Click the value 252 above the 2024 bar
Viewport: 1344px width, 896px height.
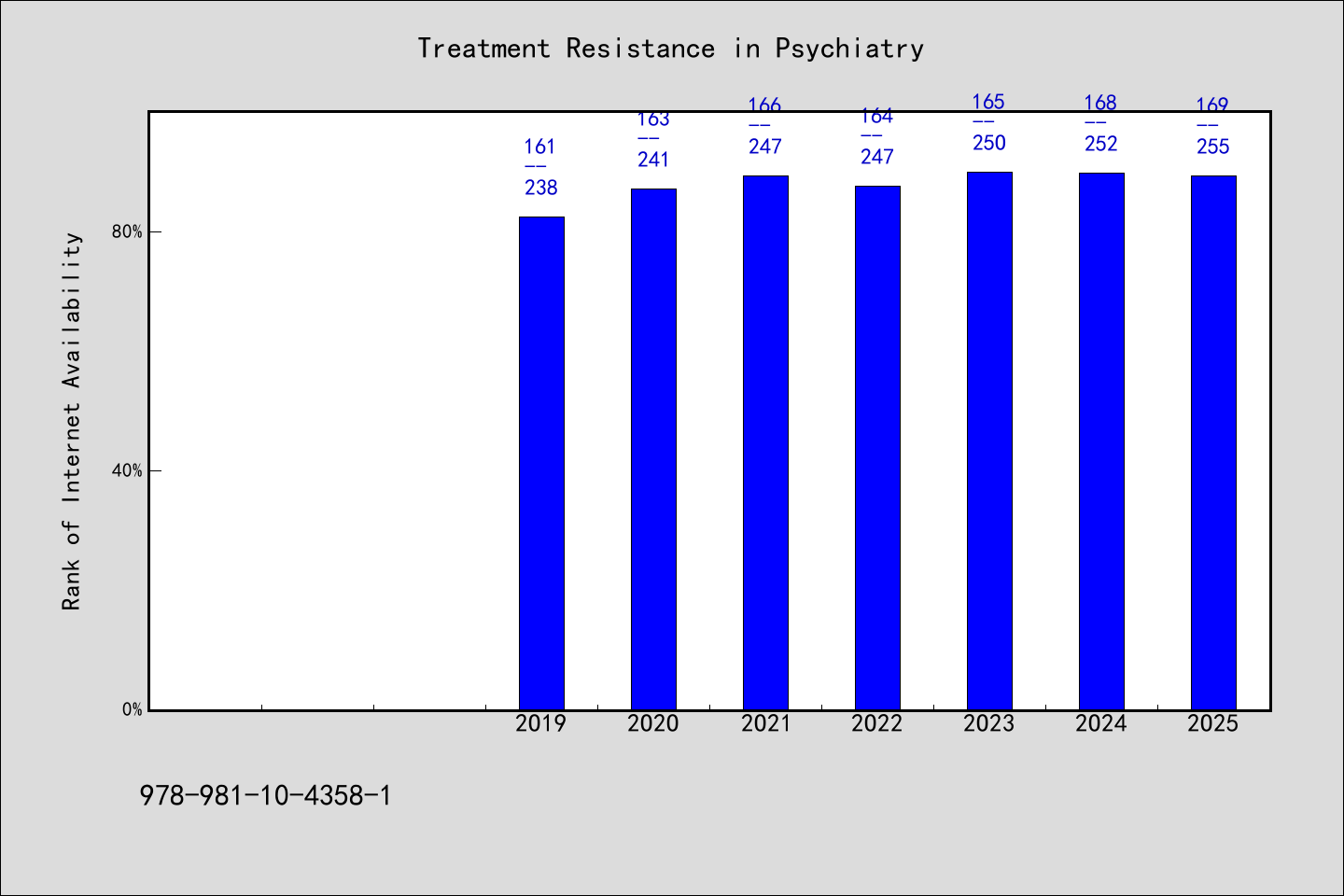[1101, 144]
